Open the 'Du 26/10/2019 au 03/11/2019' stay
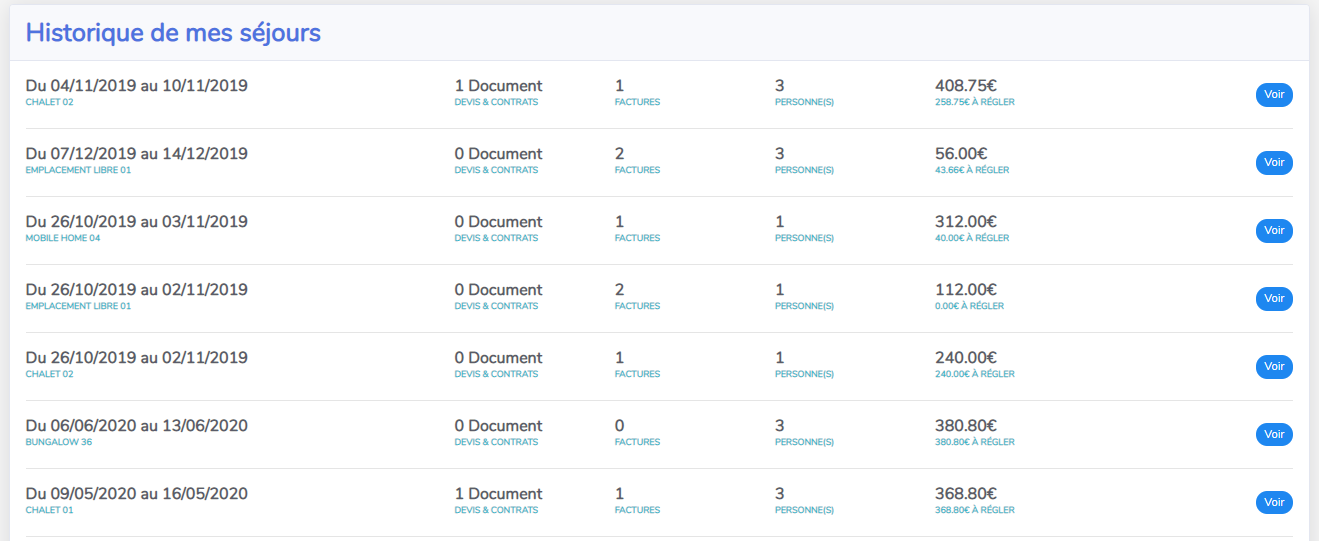Image resolution: width=1319 pixels, height=541 pixels. (136, 222)
